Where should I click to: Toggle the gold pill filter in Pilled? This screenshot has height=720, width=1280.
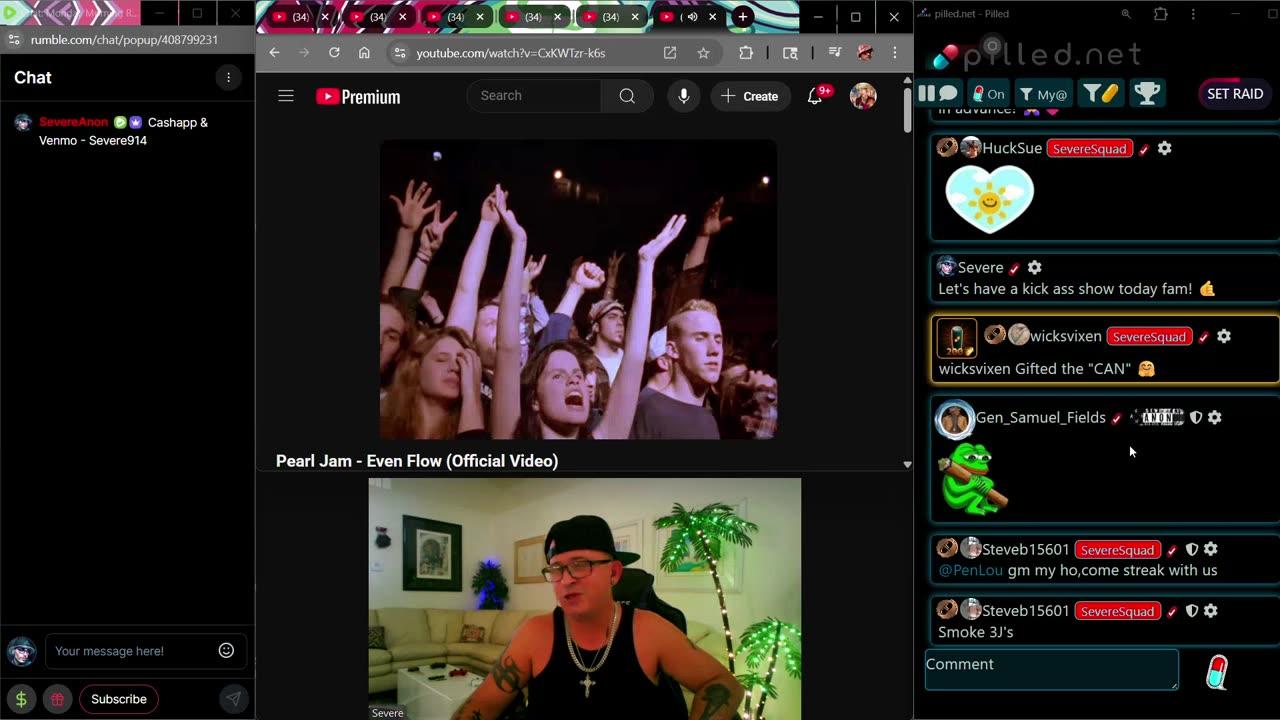point(1101,93)
